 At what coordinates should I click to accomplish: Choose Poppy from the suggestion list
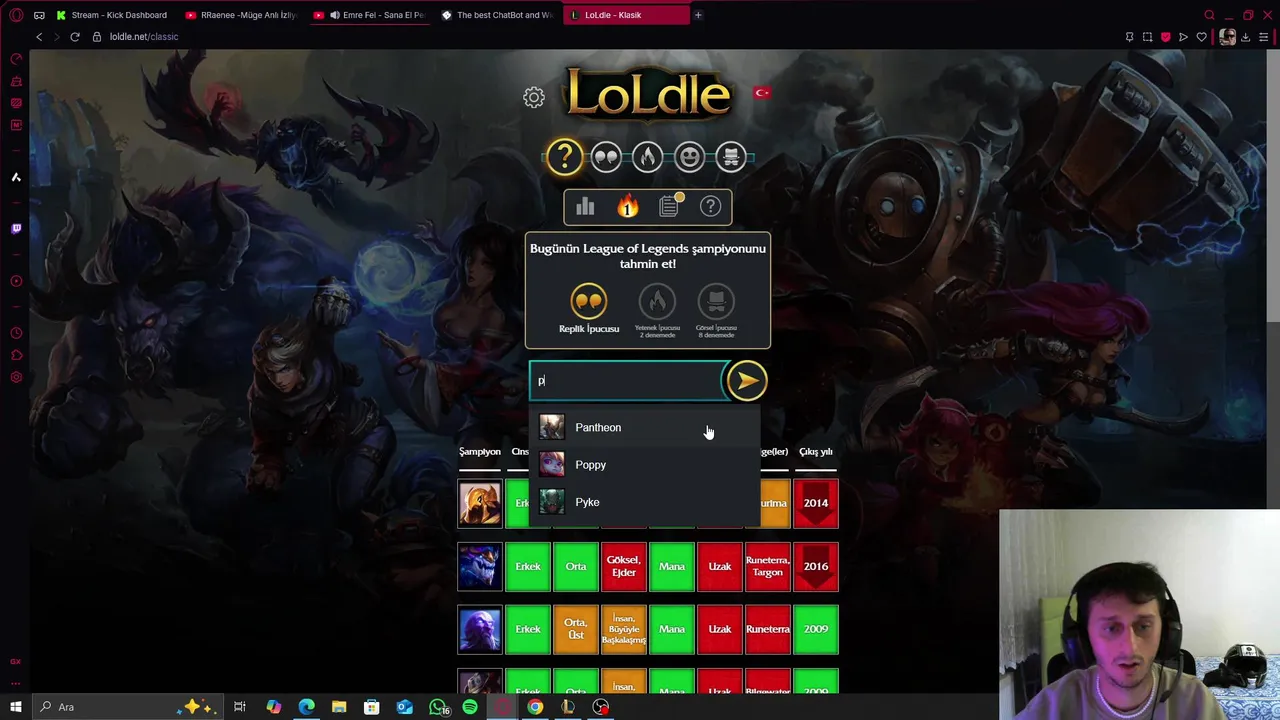click(645, 465)
